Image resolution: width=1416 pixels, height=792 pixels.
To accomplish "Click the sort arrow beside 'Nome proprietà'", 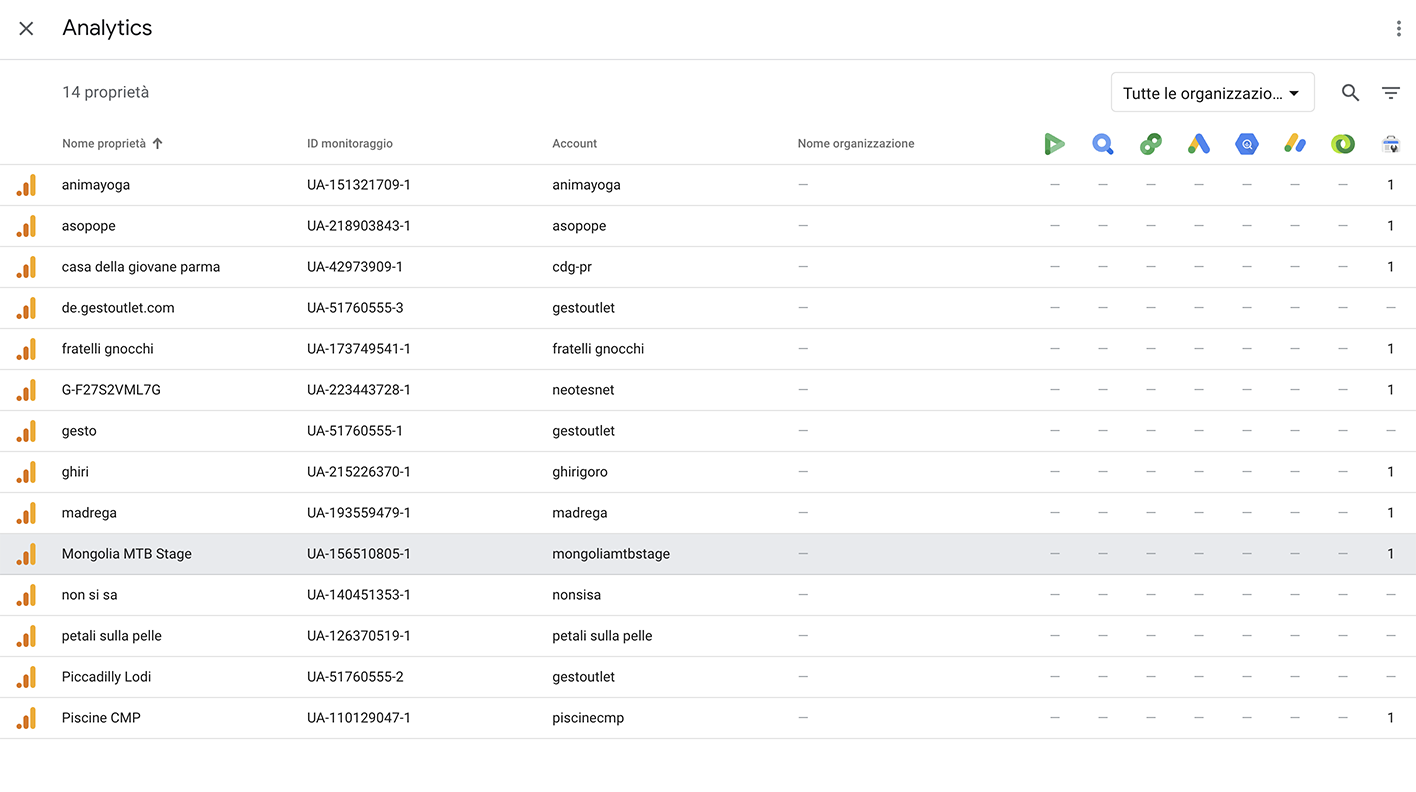I will [x=157, y=144].
